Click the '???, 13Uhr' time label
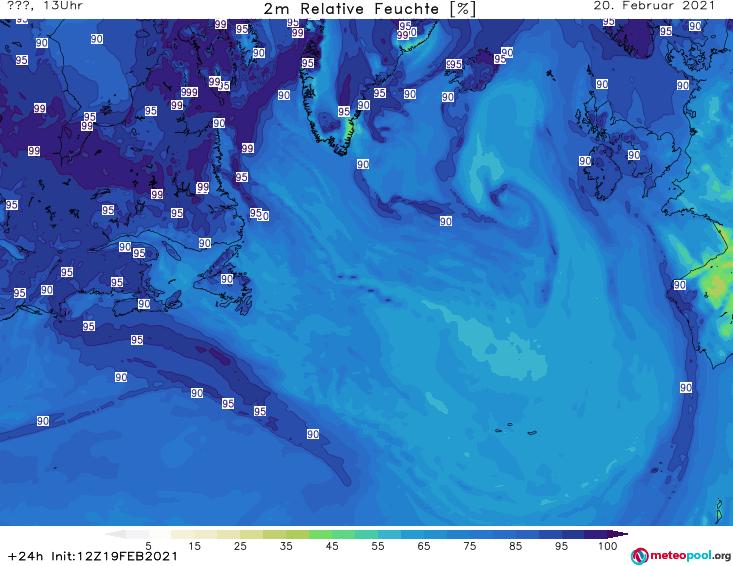This screenshot has height=566, width=733. tap(45, 6)
